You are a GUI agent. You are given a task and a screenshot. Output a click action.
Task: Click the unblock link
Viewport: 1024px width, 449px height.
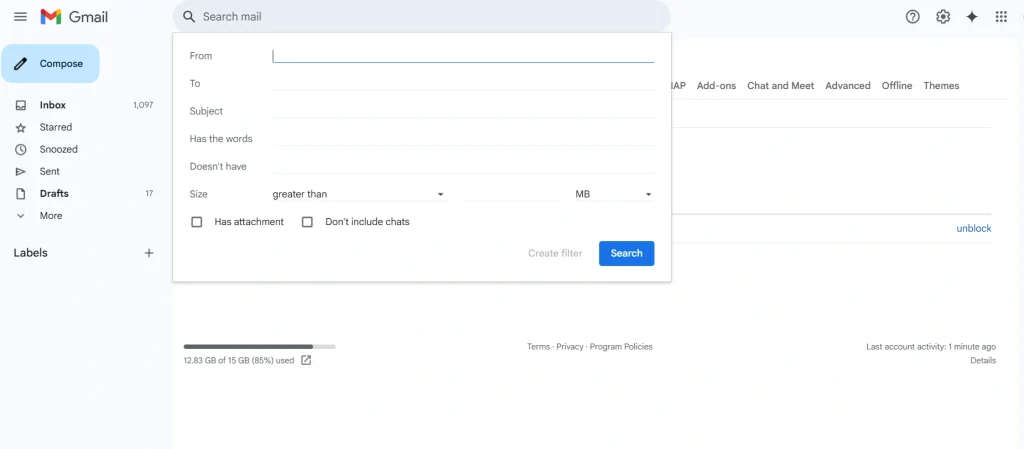pos(973,228)
